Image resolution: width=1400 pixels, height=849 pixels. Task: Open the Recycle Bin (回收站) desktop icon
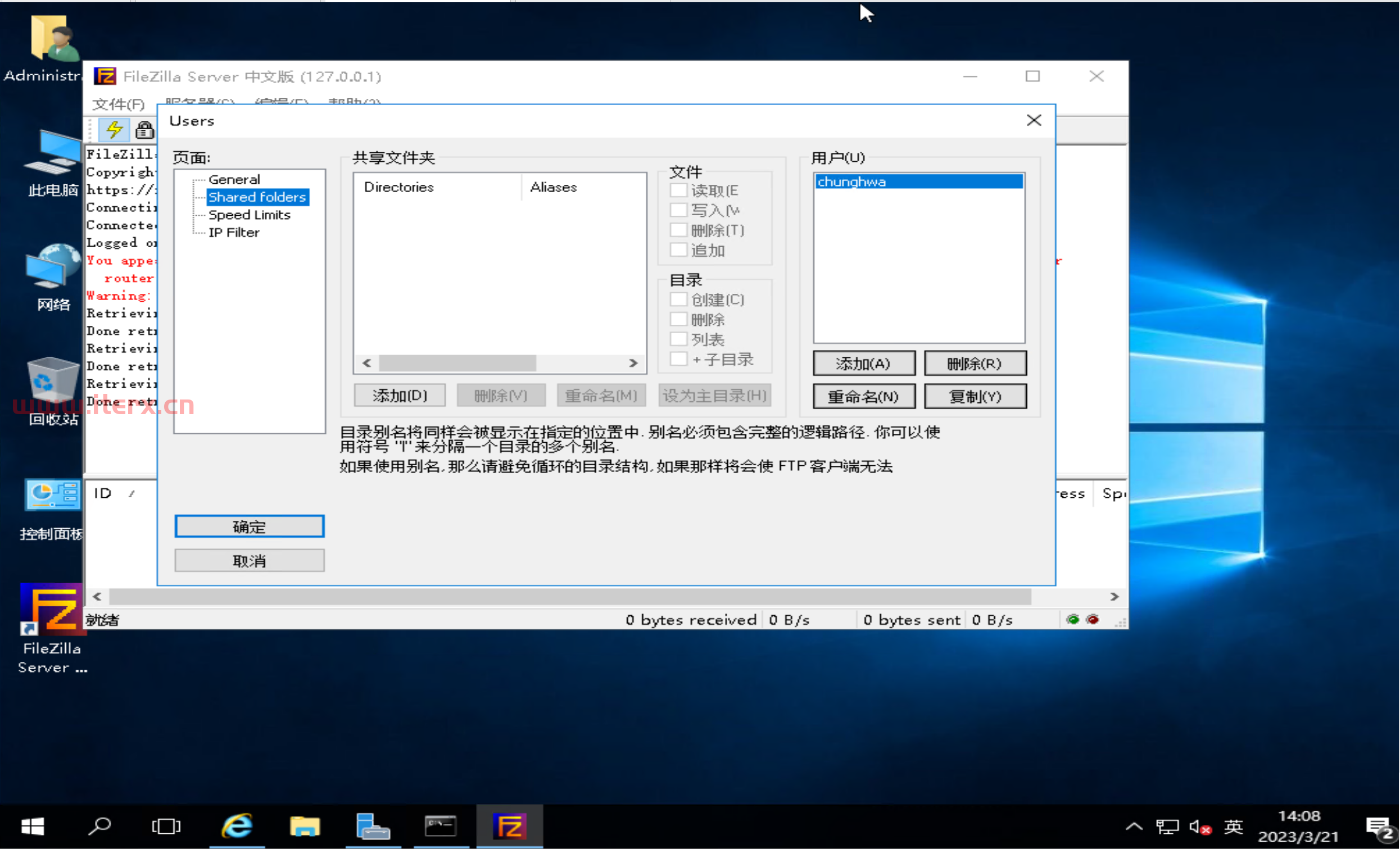(x=53, y=392)
